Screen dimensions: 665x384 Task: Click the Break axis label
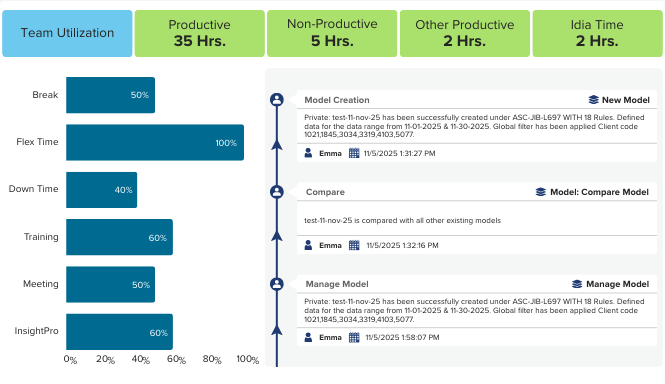pos(45,95)
